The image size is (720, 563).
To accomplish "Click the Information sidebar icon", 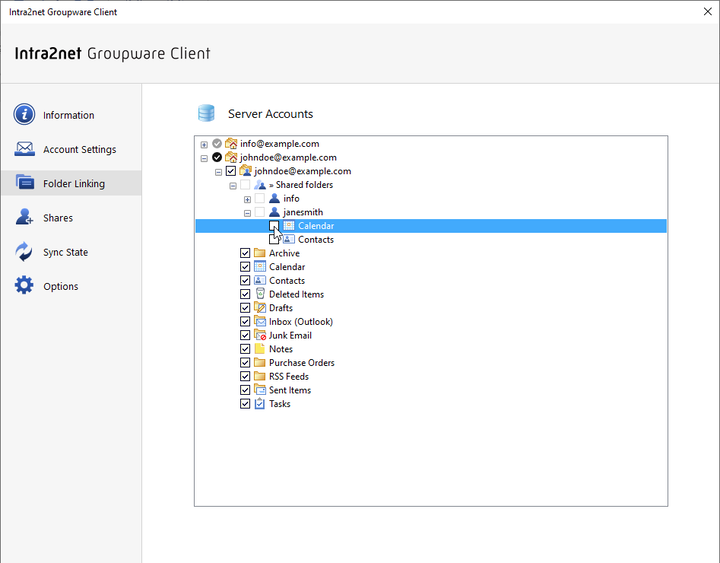I will (x=24, y=114).
